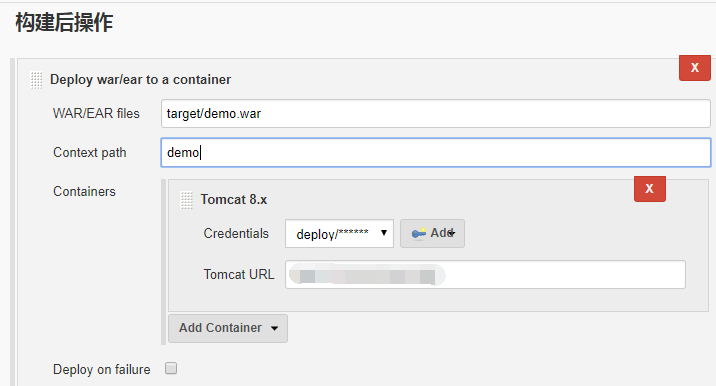Viewport: 716px width, 386px height.
Task: Focus the WAR/EAR files field
Action: click(x=436, y=113)
